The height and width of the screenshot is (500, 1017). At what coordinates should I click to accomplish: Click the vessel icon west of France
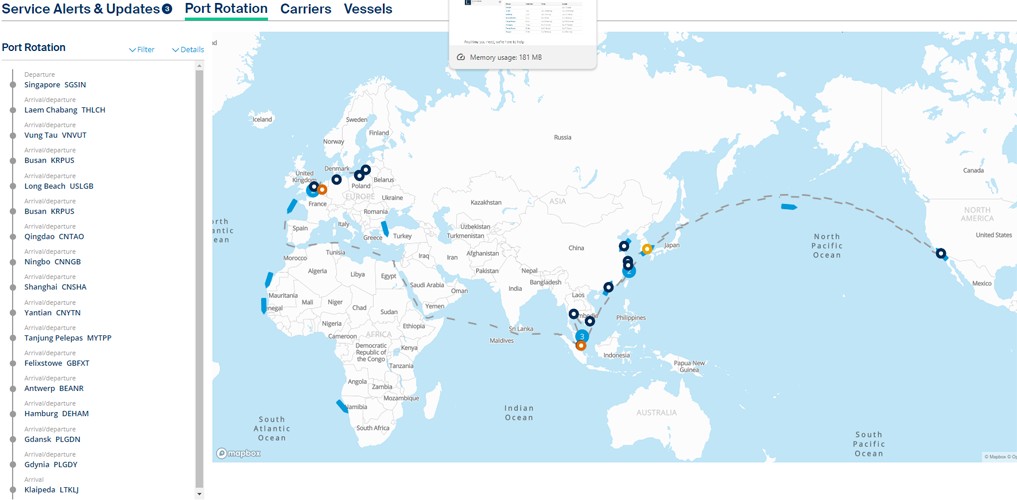click(292, 206)
